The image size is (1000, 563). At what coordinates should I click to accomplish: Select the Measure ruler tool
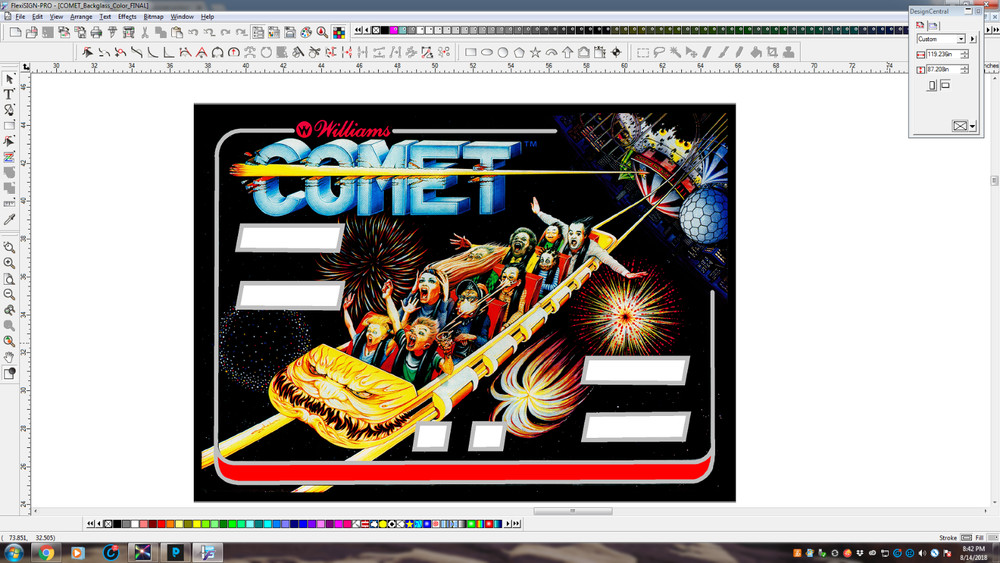[x=9, y=203]
